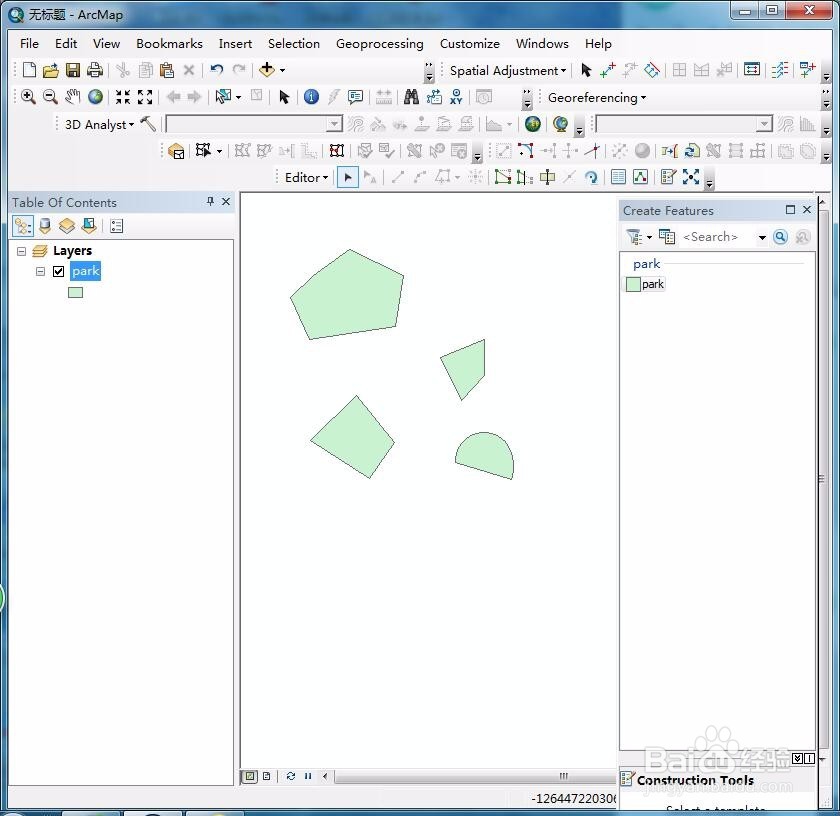The height and width of the screenshot is (816, 840).
Task: Select the Select Elements arrow tool
Action: (284, 97)
